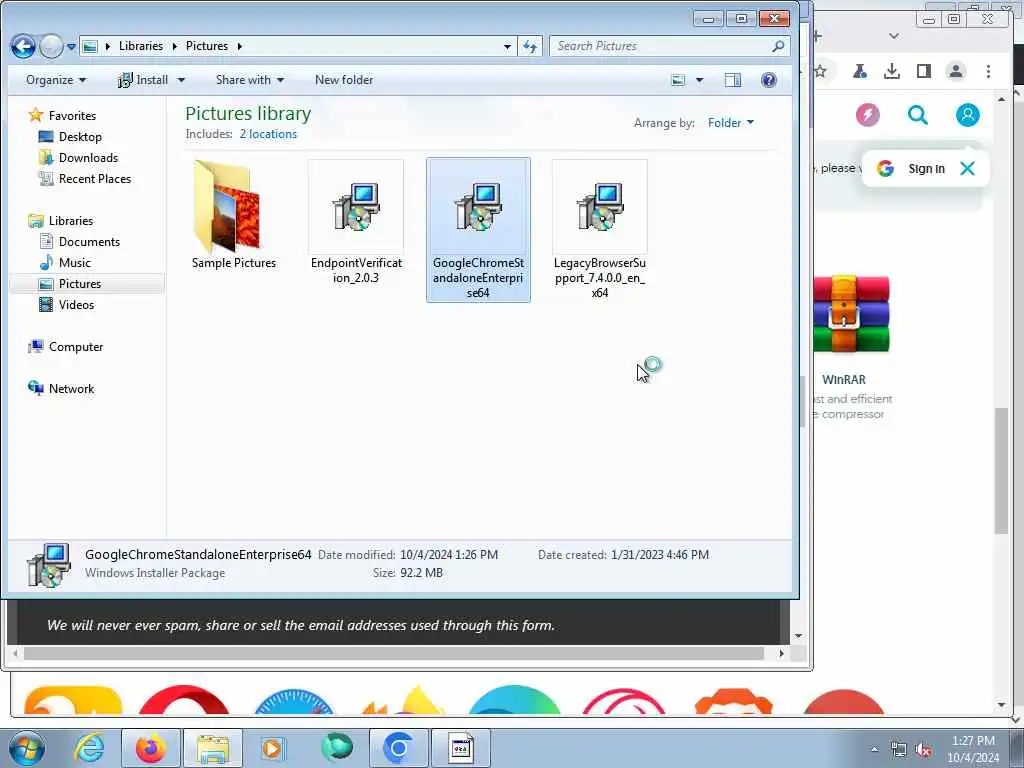Select the Pictures library node

click(86, 283)
